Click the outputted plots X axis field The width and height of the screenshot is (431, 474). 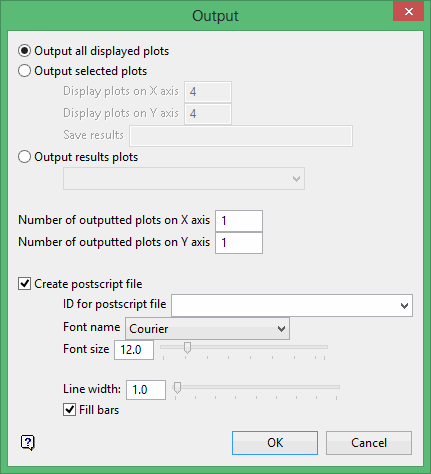click(239, 221)
